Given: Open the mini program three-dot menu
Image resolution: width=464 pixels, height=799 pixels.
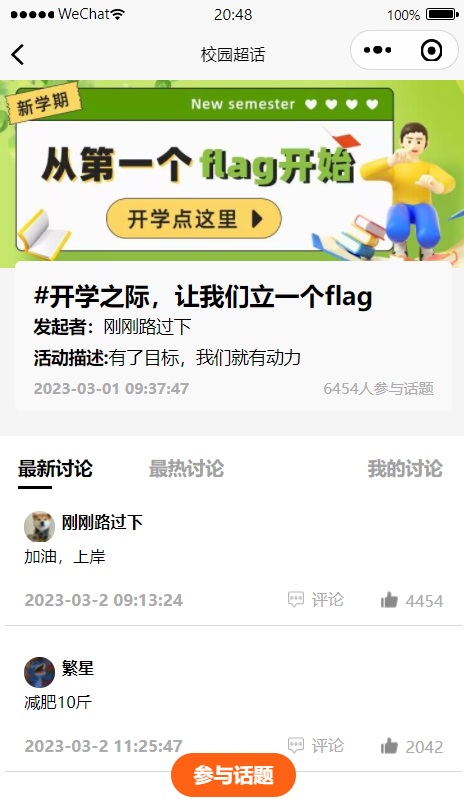Looking at the screenshot, I should [x=377, y=50].
